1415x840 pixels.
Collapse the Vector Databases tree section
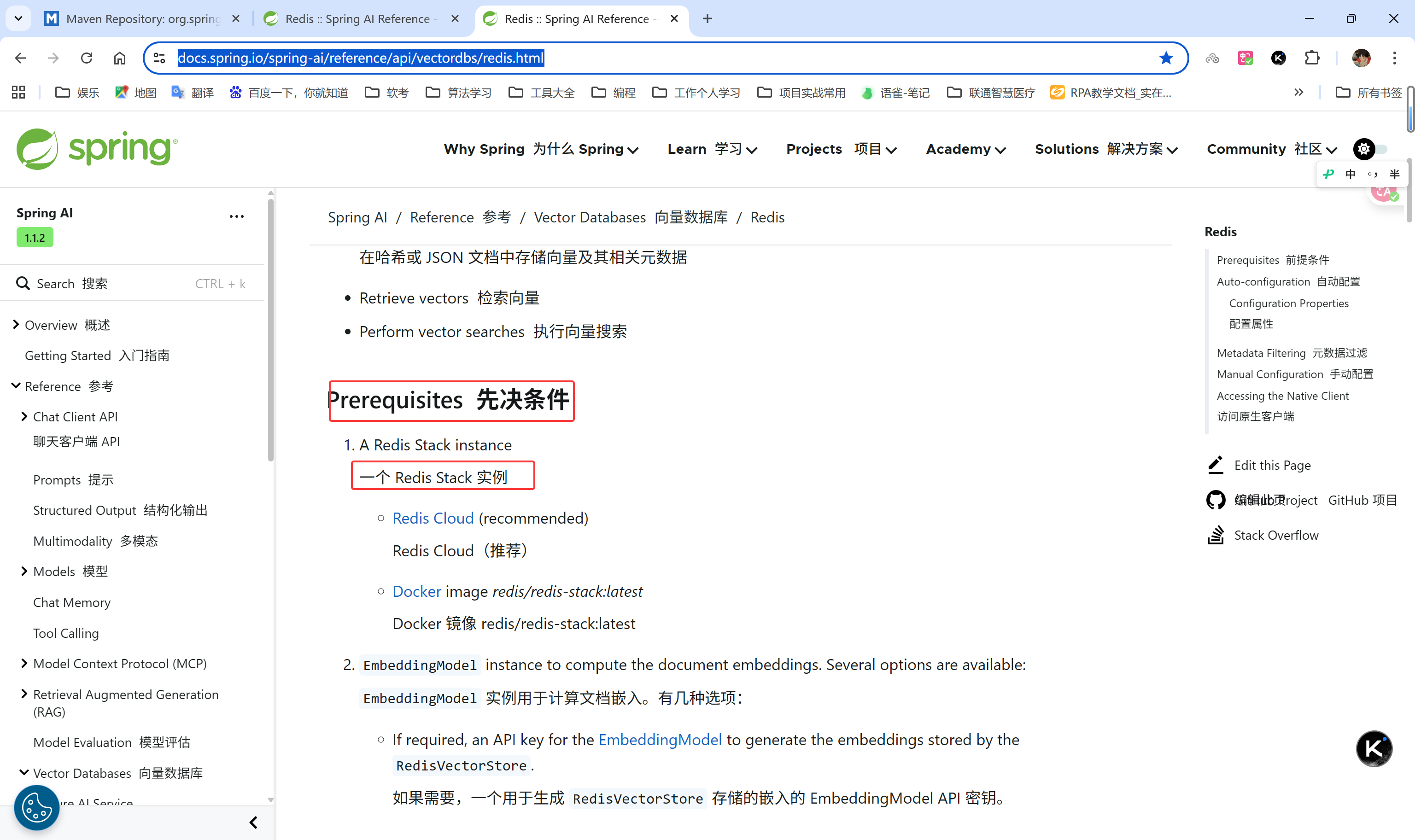click(x=24, y=773)
